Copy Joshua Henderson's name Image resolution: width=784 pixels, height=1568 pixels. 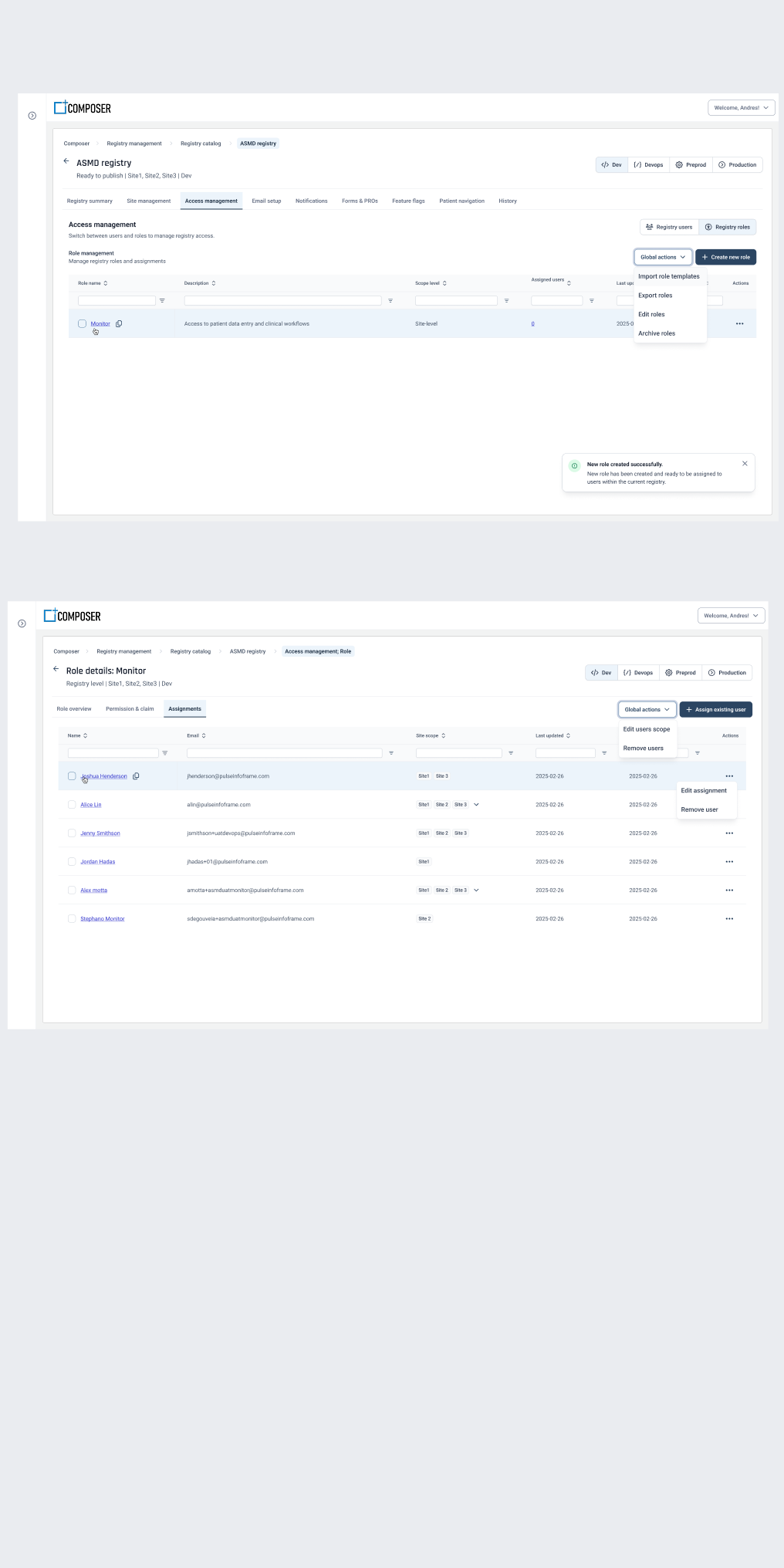[x=136, y=776]
